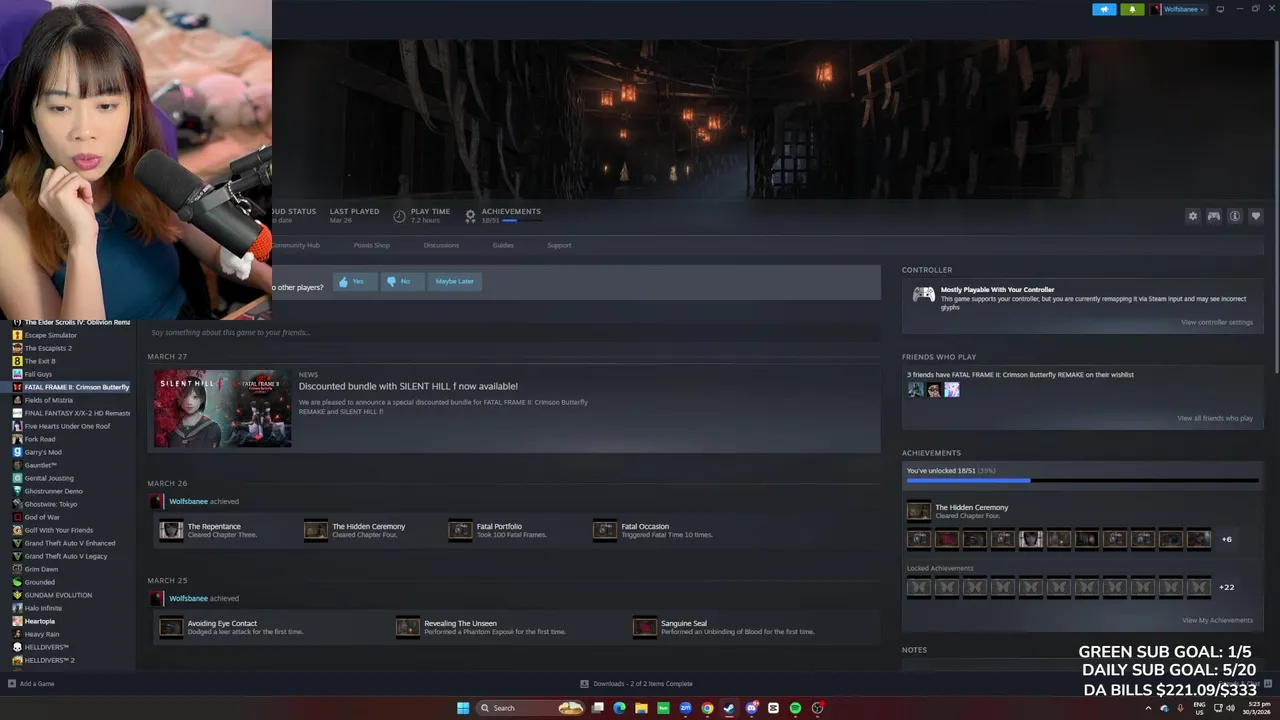This screenshot has width=1280, height=720.
Task: Open View My Achievements link
Action: (x=1217, y=620)
